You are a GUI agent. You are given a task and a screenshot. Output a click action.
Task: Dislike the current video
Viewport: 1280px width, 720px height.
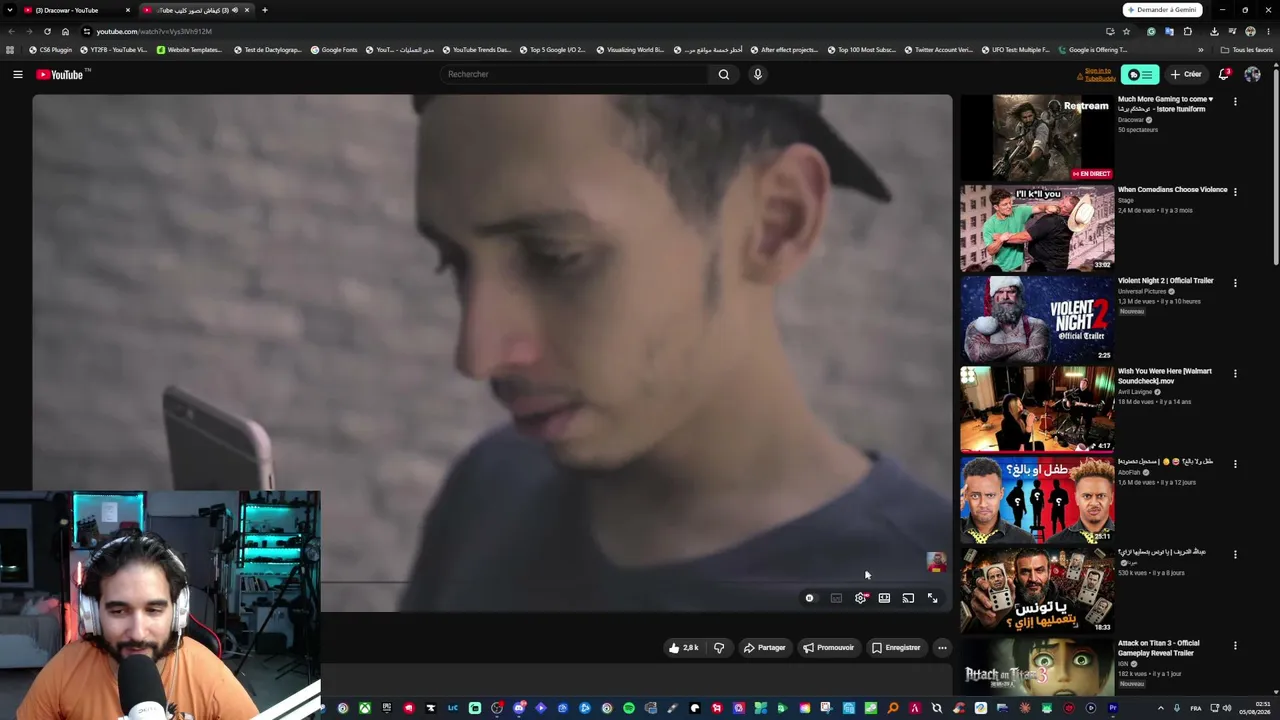point(719,648)
